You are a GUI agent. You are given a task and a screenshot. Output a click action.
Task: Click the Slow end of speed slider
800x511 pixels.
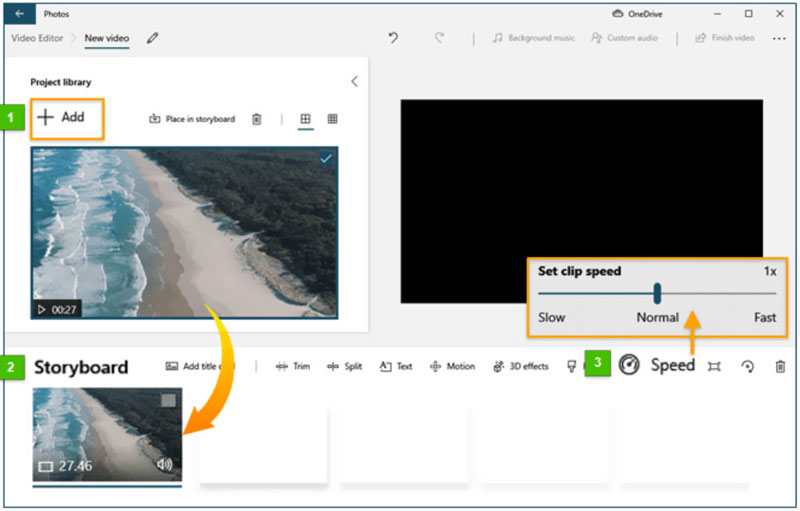[x=552, y=317]
